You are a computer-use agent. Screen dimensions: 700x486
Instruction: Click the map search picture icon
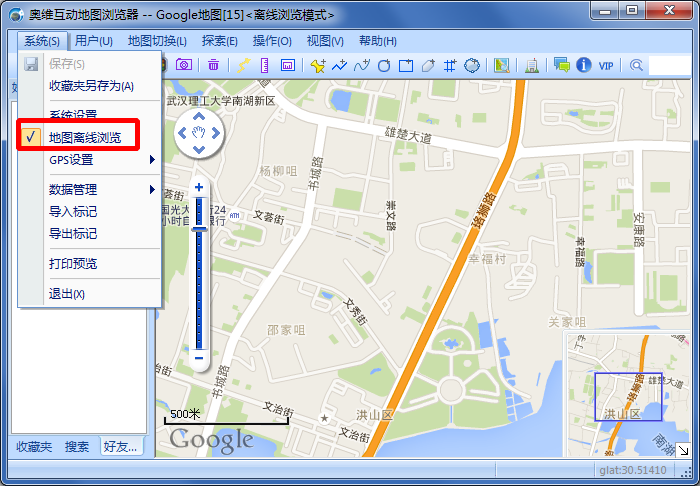tap(502, 65)
